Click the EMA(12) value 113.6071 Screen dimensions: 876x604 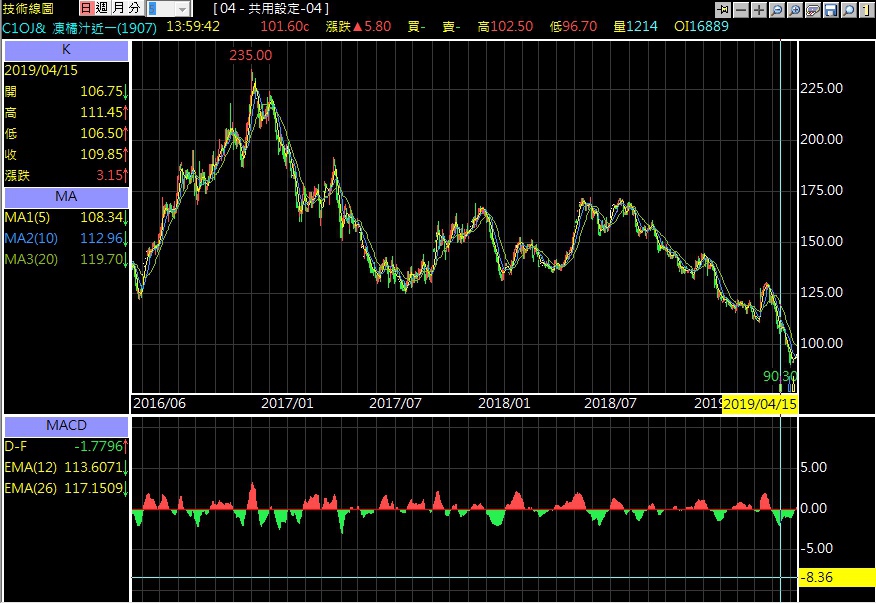pos(93,468)
